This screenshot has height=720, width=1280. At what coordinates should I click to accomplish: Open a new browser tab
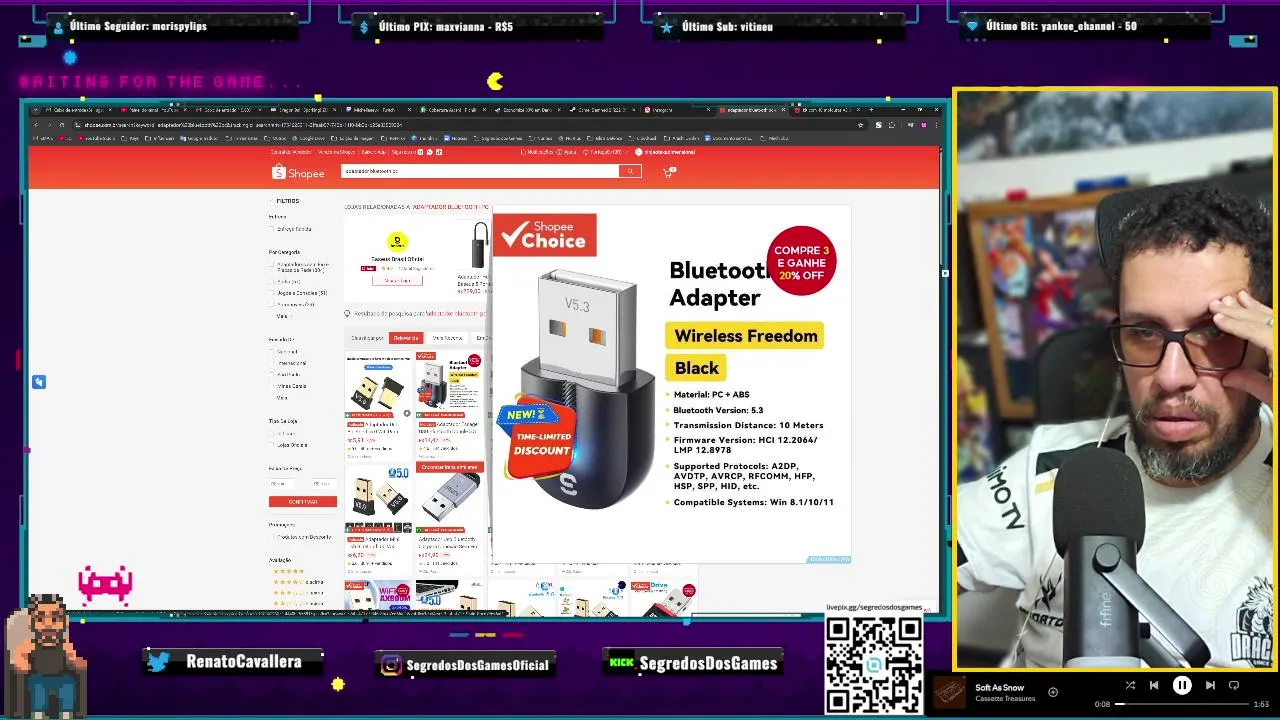coord(871,109)
